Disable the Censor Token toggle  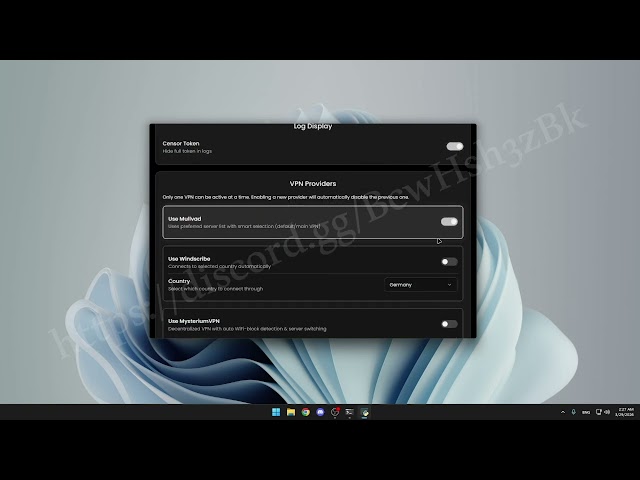(454, 146)
